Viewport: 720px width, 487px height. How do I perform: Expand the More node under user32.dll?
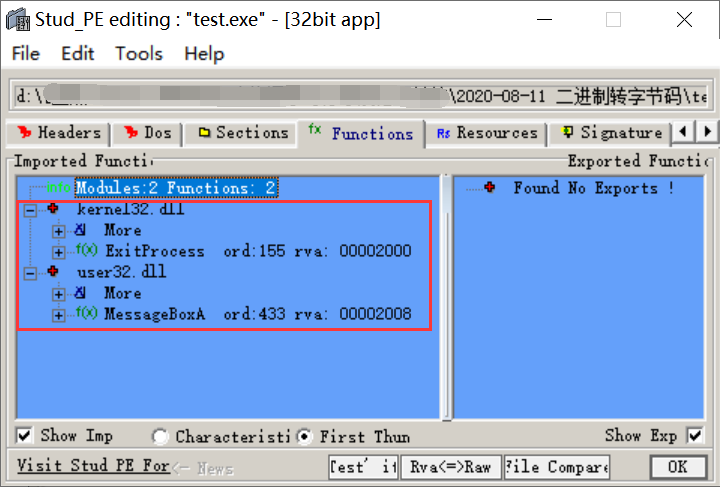58,294
